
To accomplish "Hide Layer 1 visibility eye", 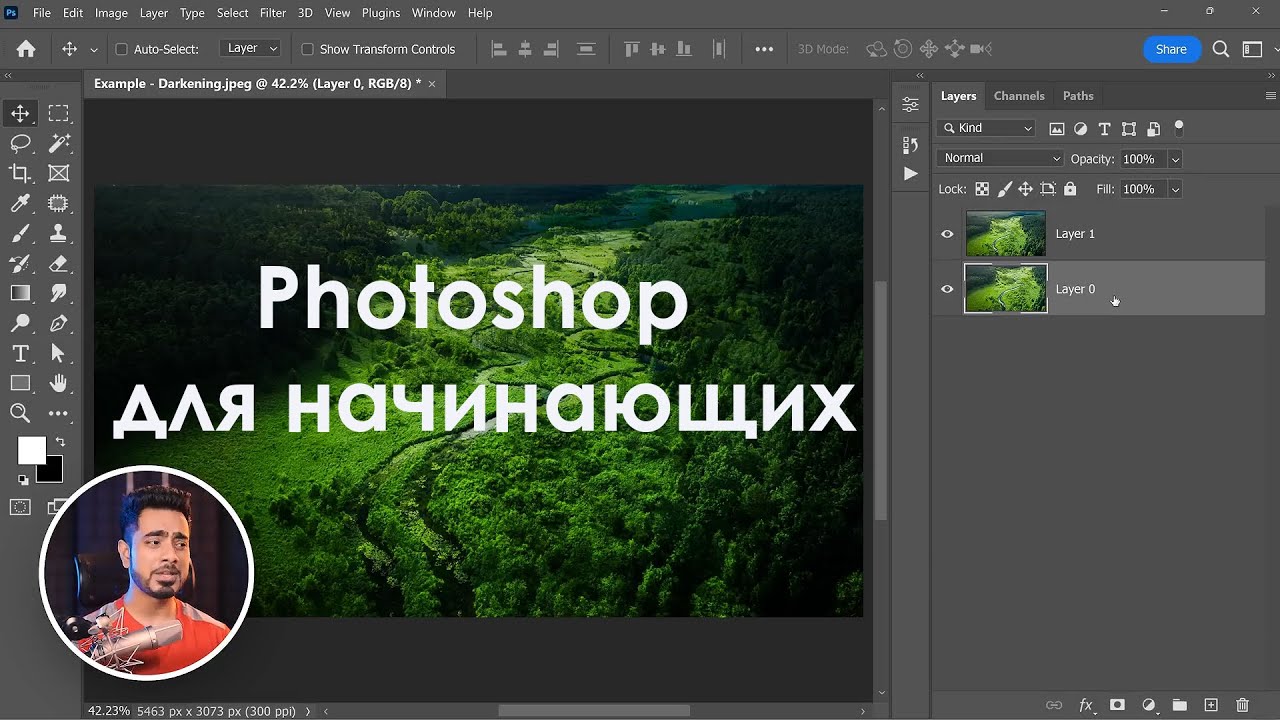I will click(x=947, y=234).
